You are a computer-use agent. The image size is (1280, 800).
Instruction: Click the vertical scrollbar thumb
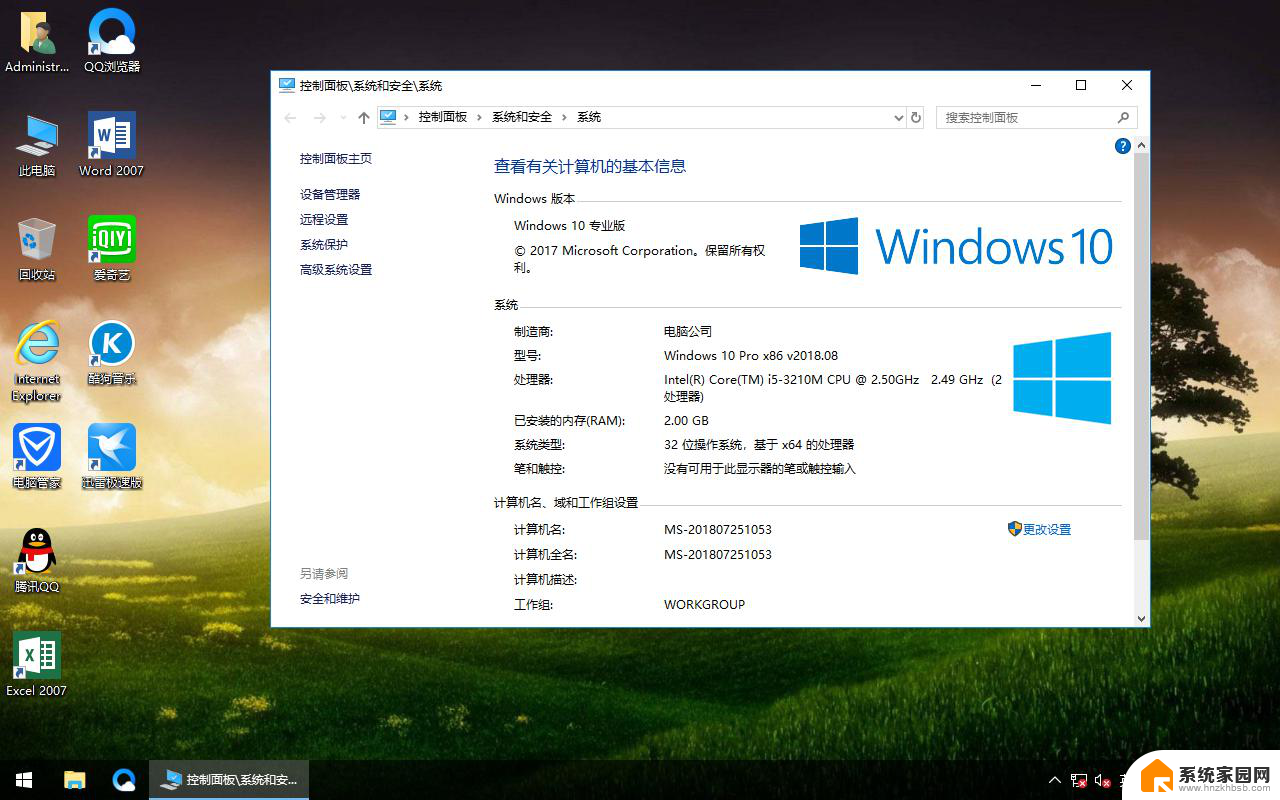pyautogui.click(x=1142, y=347)
